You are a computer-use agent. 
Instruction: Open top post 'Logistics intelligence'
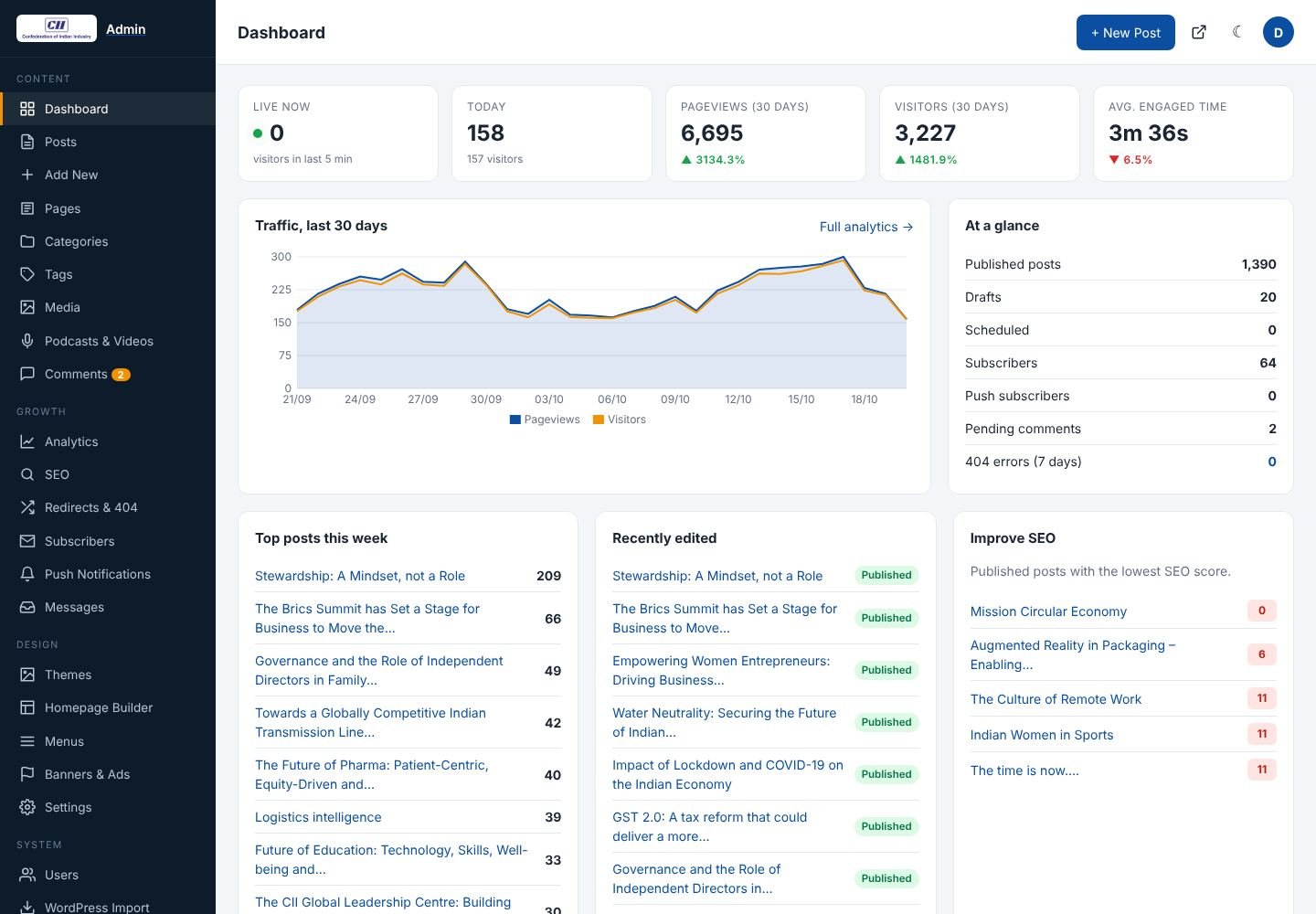point(318,817)
